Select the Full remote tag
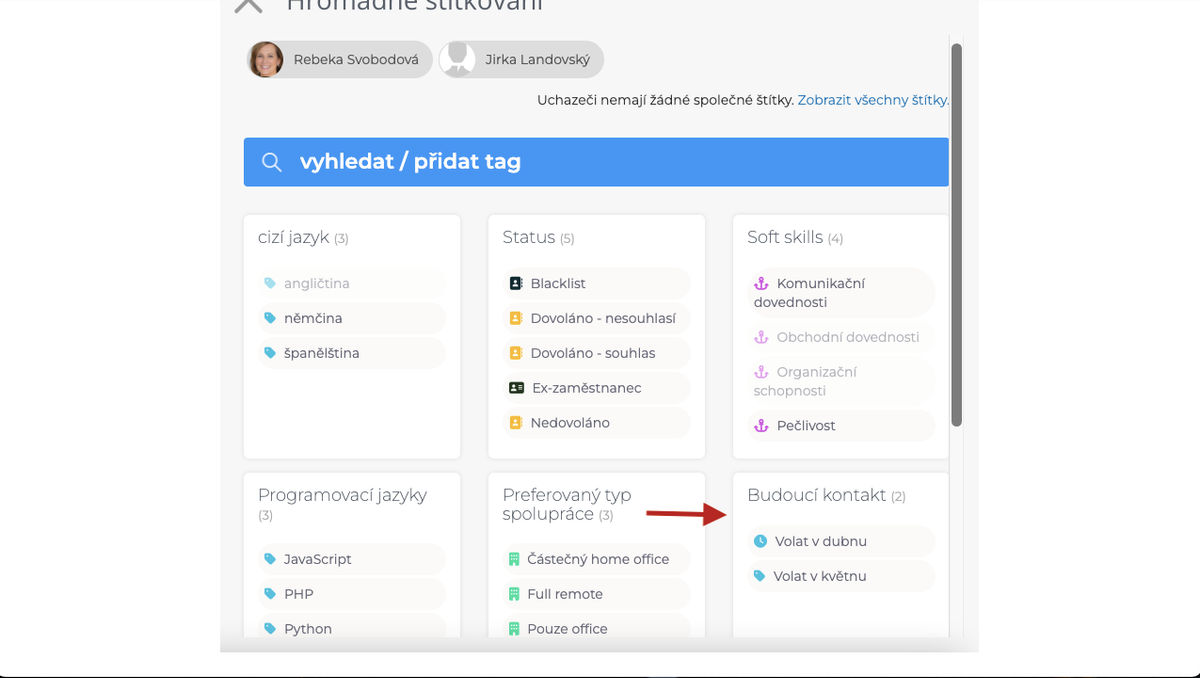Screen dimensions: 1200x678 pos(596,594)
